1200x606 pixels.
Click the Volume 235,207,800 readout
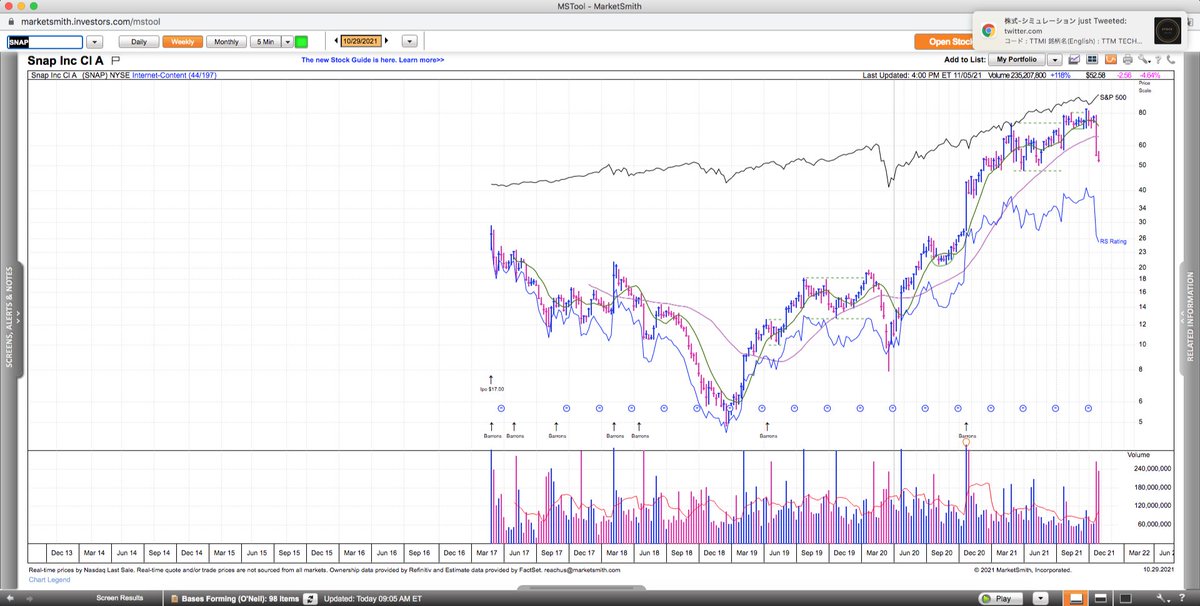1017,75
